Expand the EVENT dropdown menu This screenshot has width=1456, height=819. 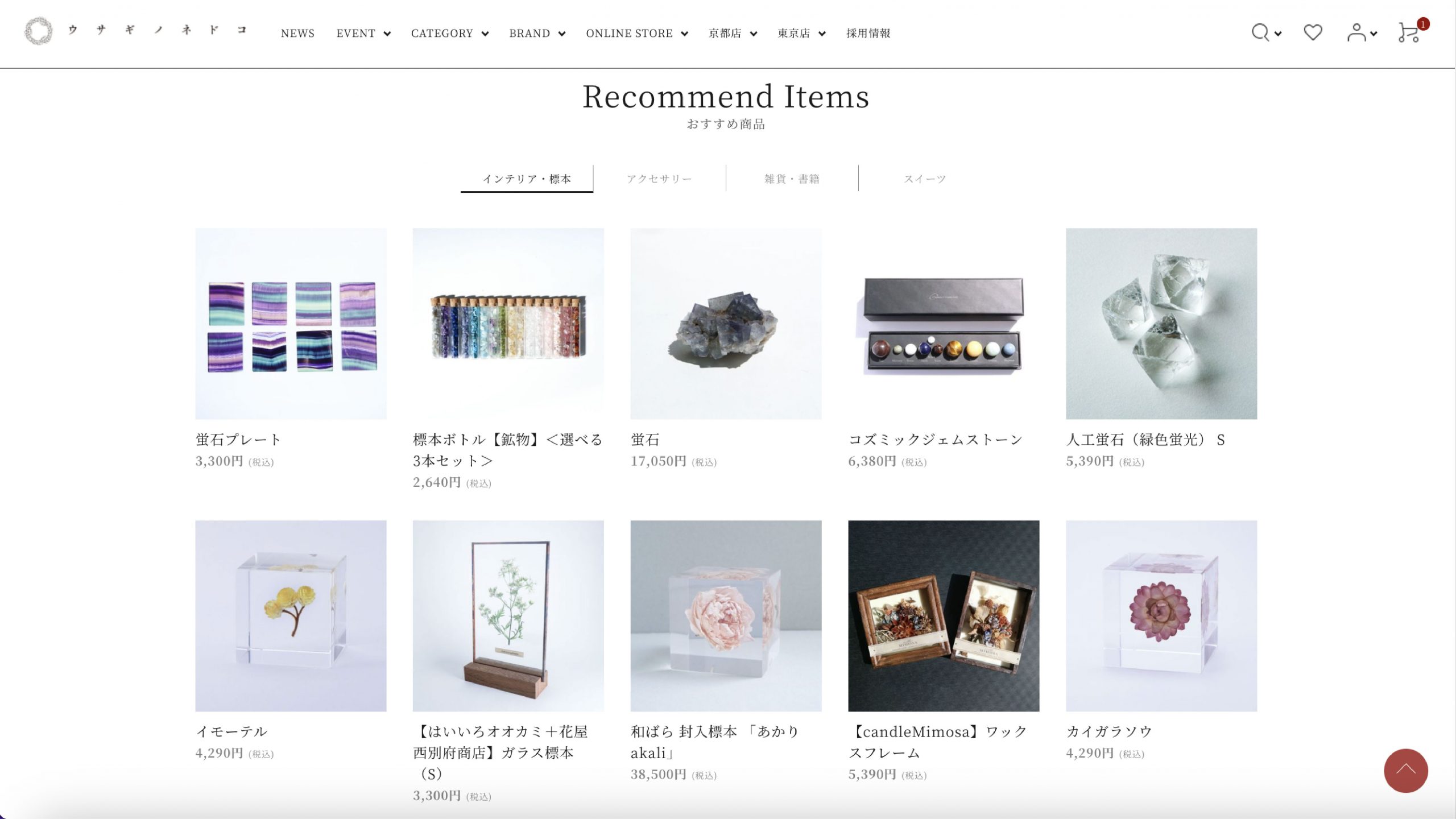(363, 34)
